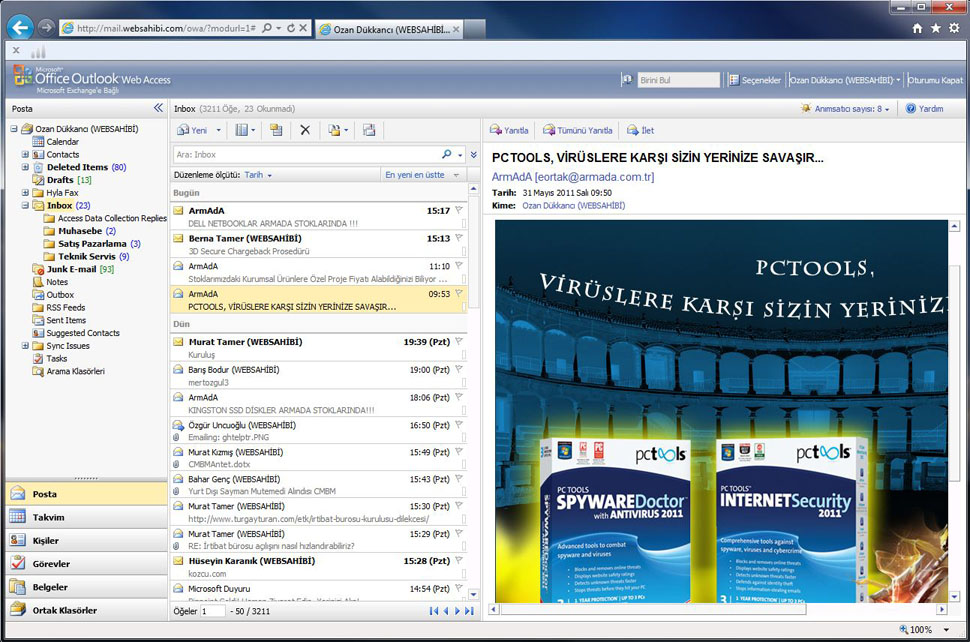Image resolution: width=970 pixels, height=642 pixels.
Task: Expand the Deleted Items folder node
Action: click(x=25, y=167)
